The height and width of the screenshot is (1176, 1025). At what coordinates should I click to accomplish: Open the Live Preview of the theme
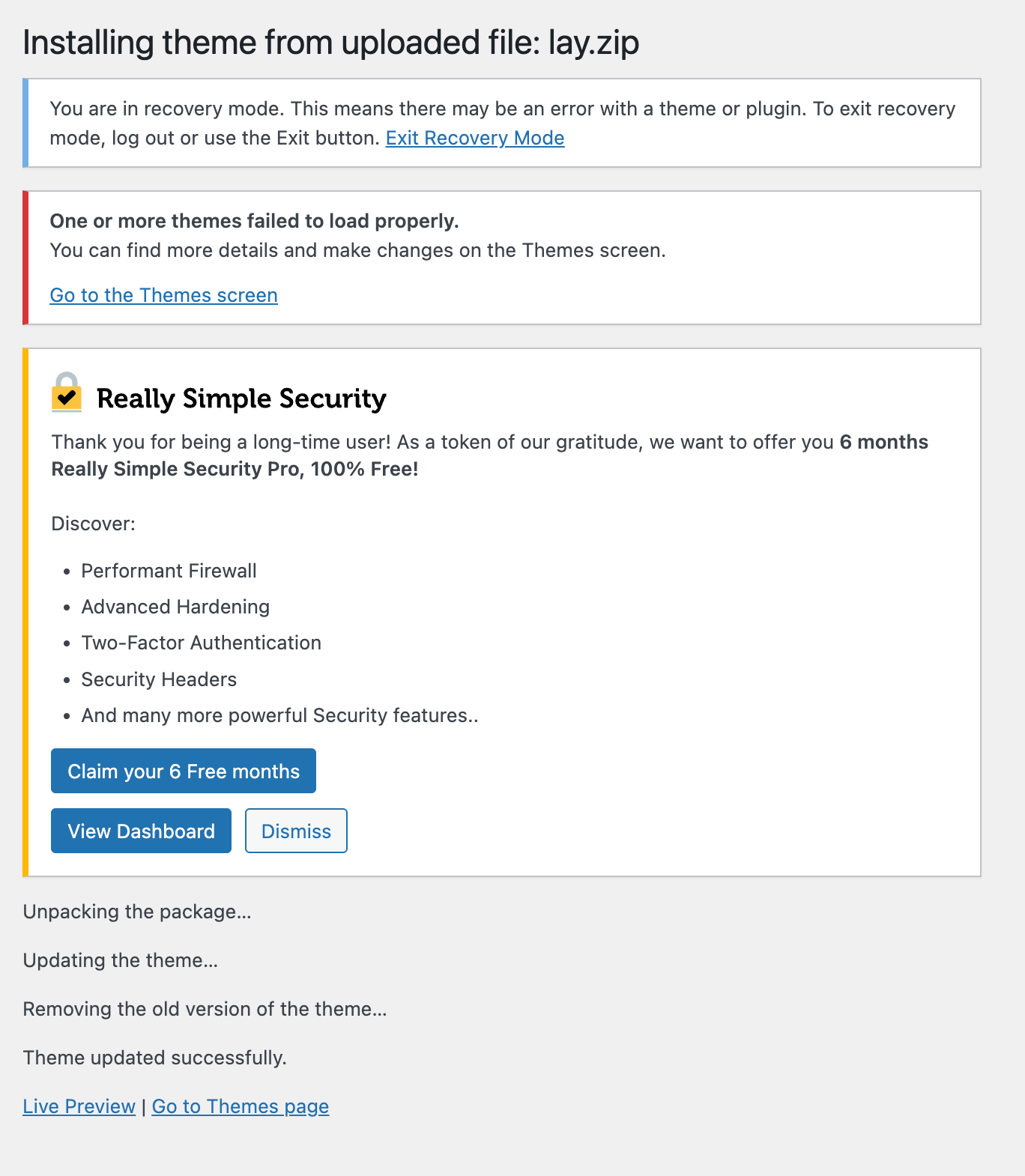pyautogui.click(x=79, y=1106)
